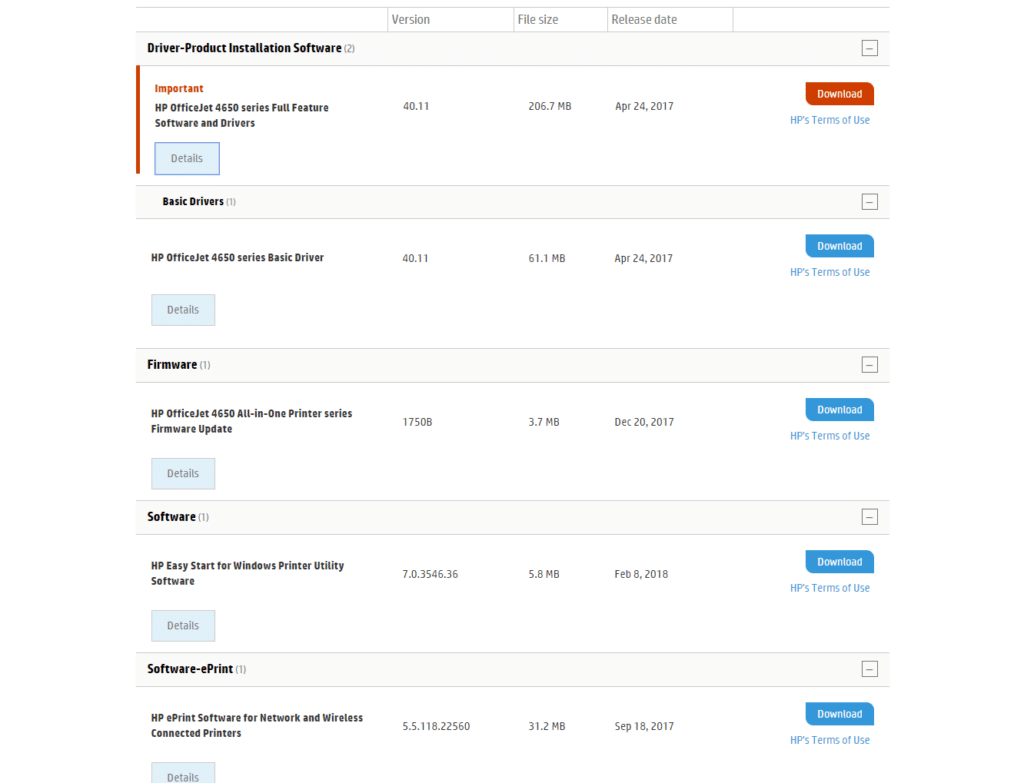The height and width of the screenshot is (783, 1024).
Task: Download the Full Feature Software and Drivers
Action: 838,93
